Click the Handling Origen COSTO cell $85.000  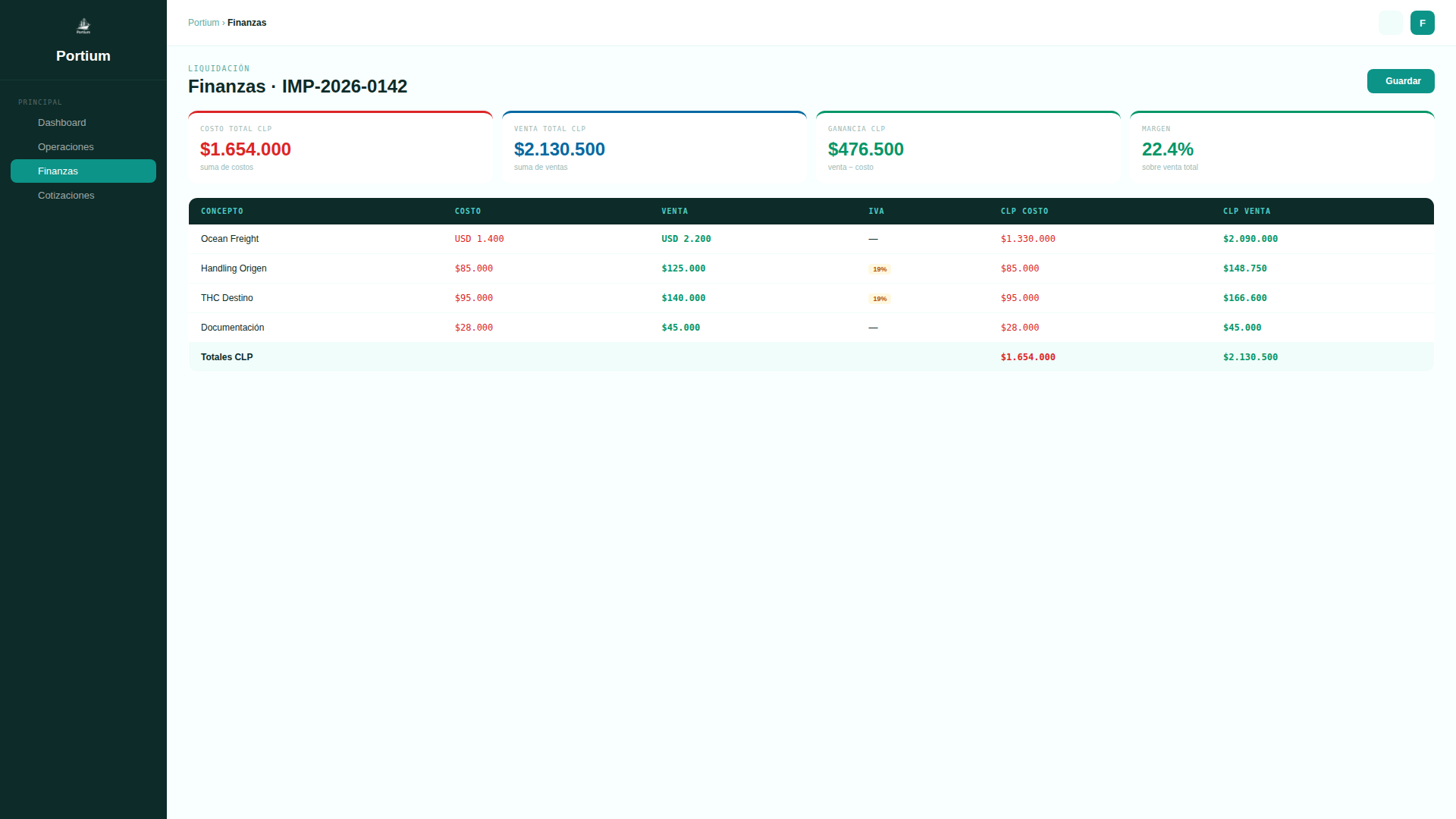coord(474,268)
